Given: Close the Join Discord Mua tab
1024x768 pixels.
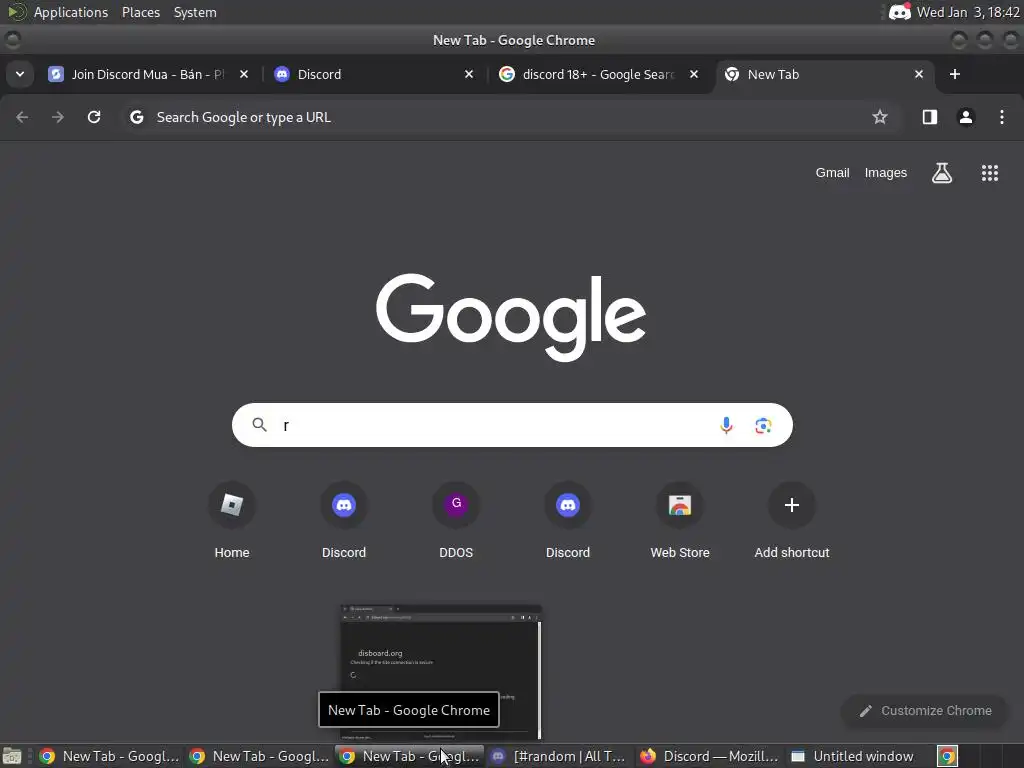Looking at the screenshot, I should (x=244, y=74).
